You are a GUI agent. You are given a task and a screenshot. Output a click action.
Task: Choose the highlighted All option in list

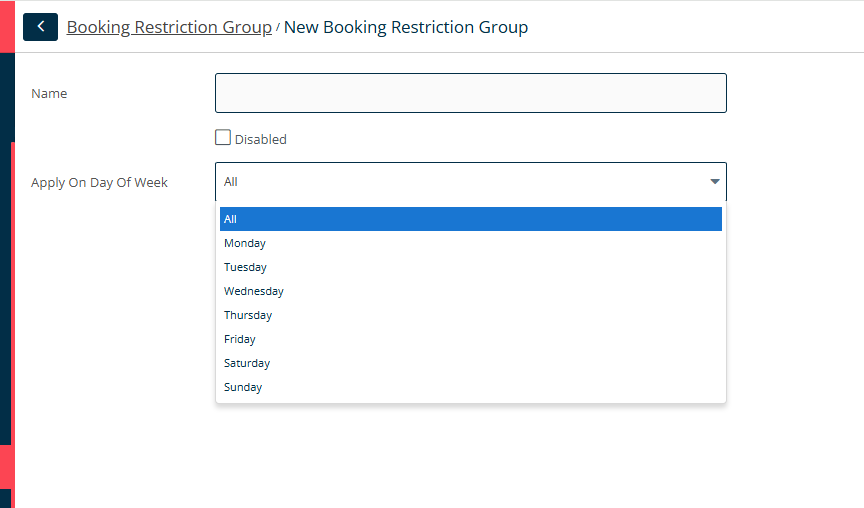tap(470, 219)
